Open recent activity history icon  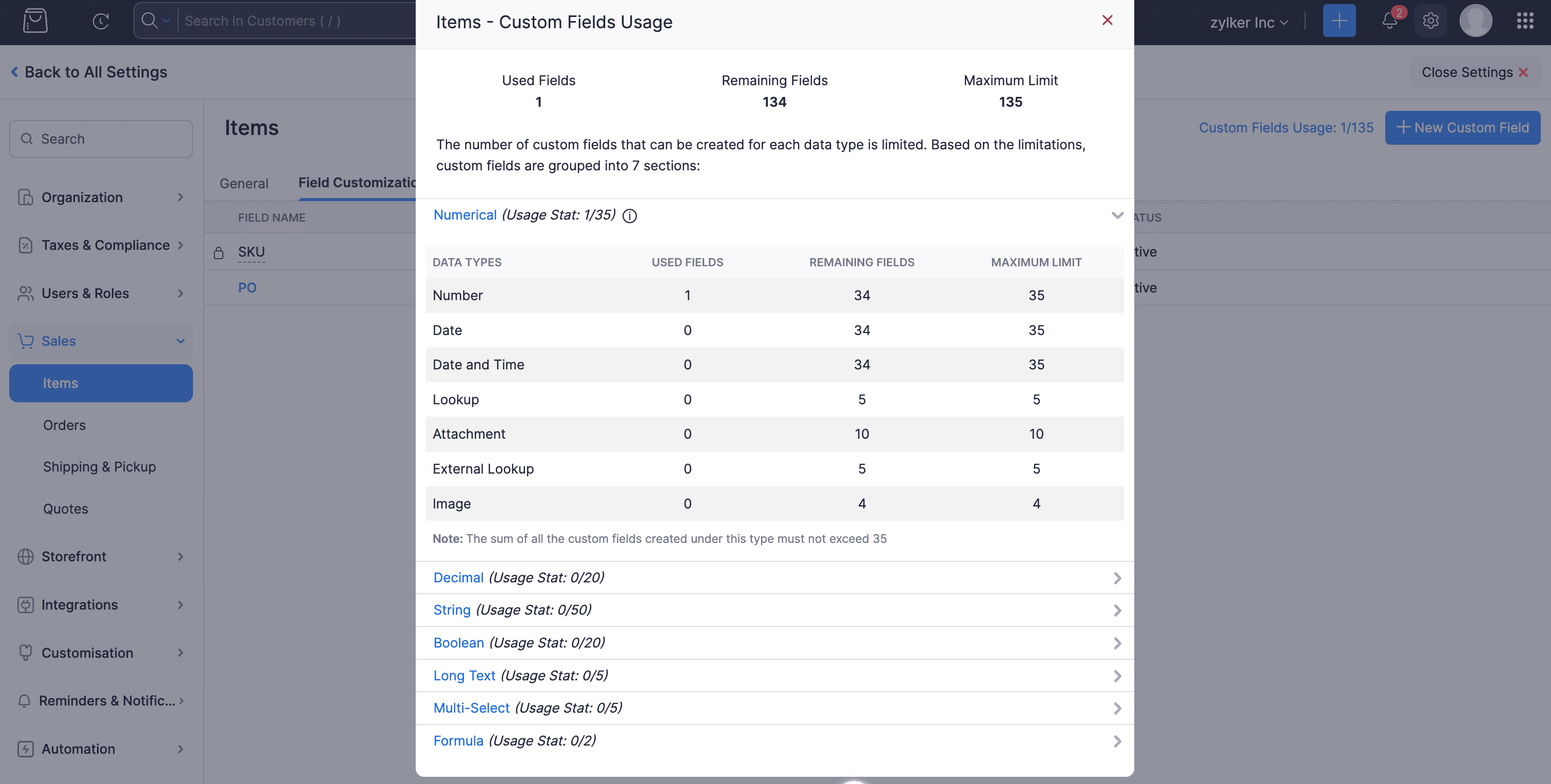coord(101,20)
